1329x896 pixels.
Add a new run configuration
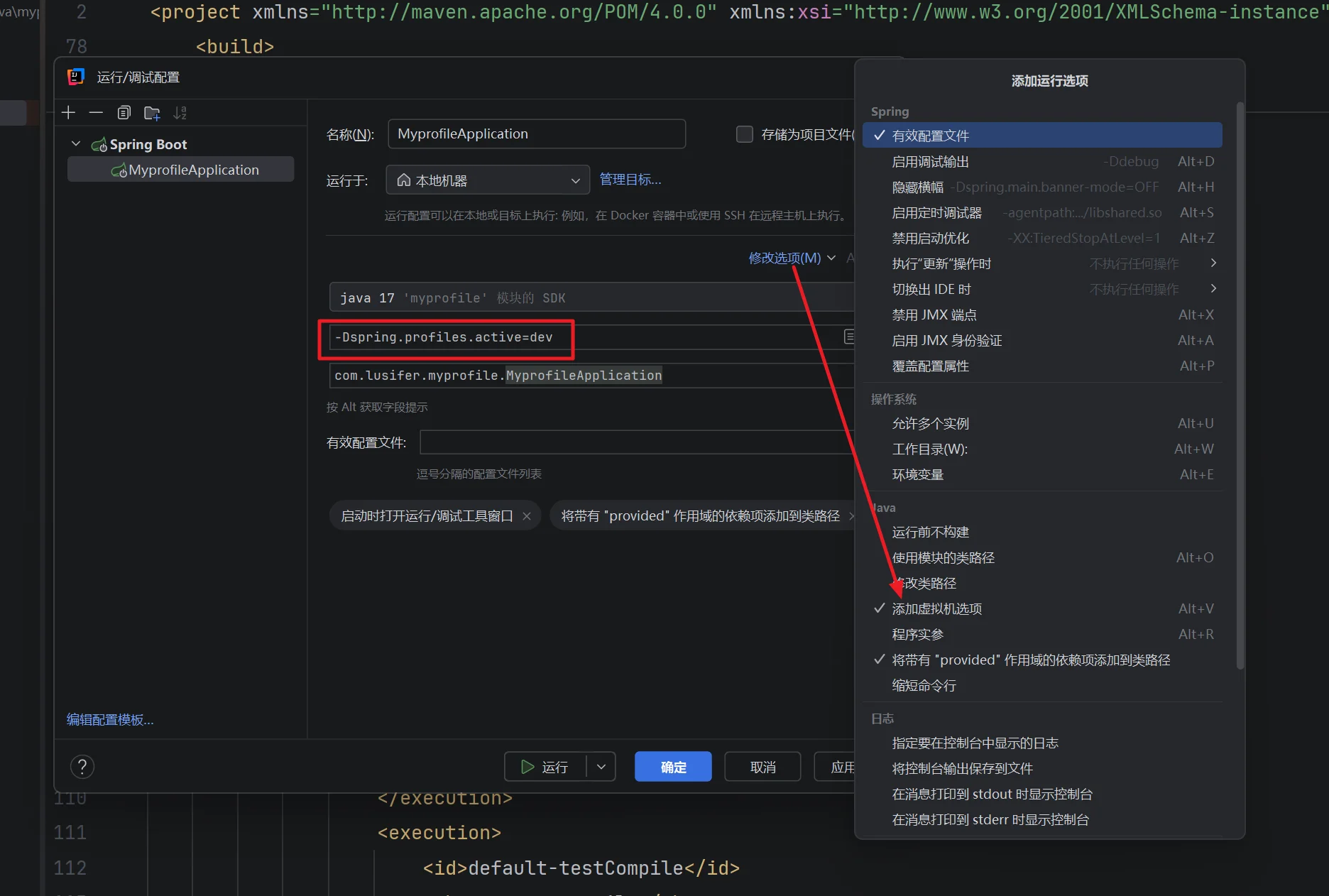[69, 112]
